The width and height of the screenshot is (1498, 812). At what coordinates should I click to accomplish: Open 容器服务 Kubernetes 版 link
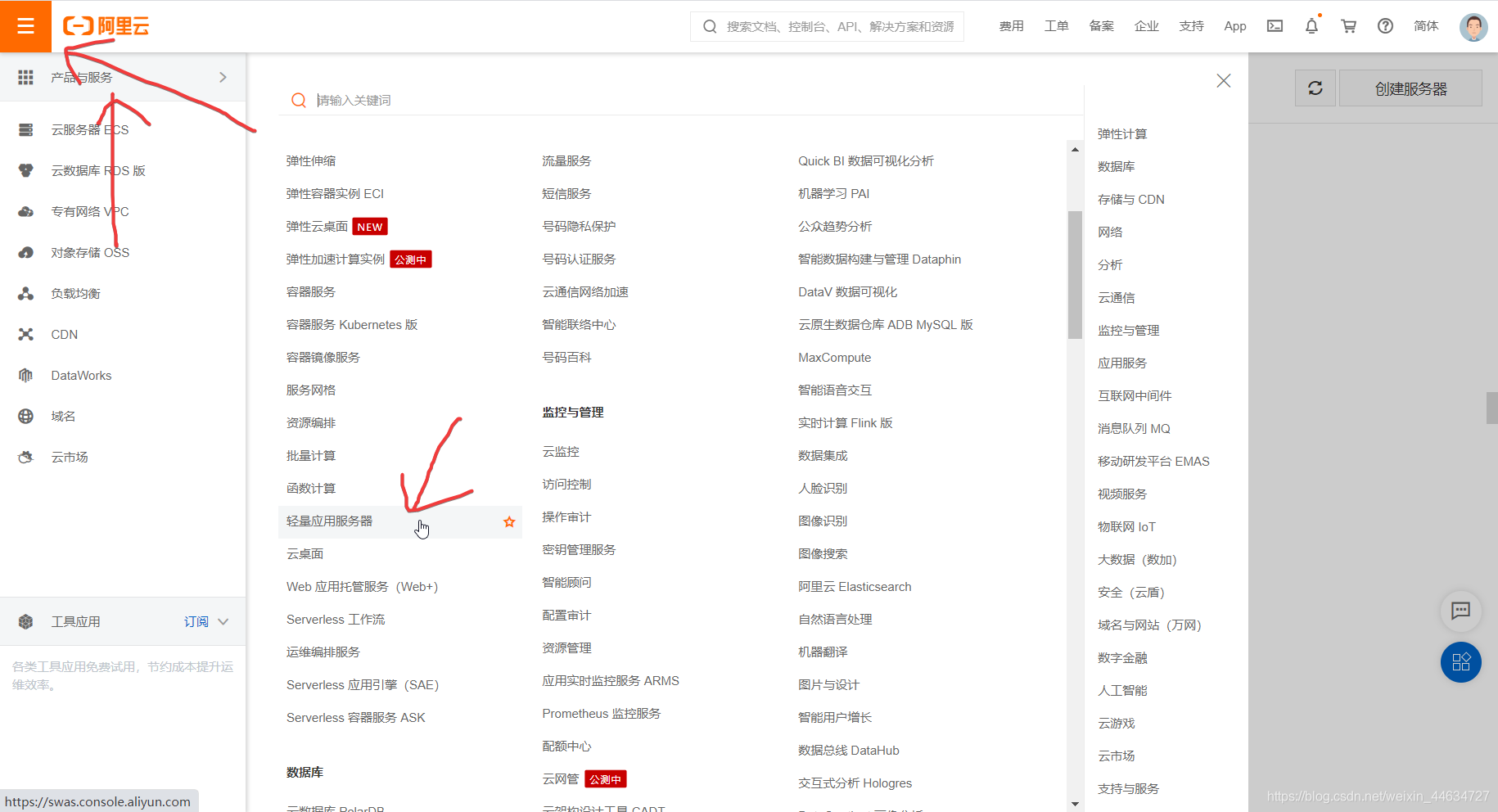(x=352, y=325)
